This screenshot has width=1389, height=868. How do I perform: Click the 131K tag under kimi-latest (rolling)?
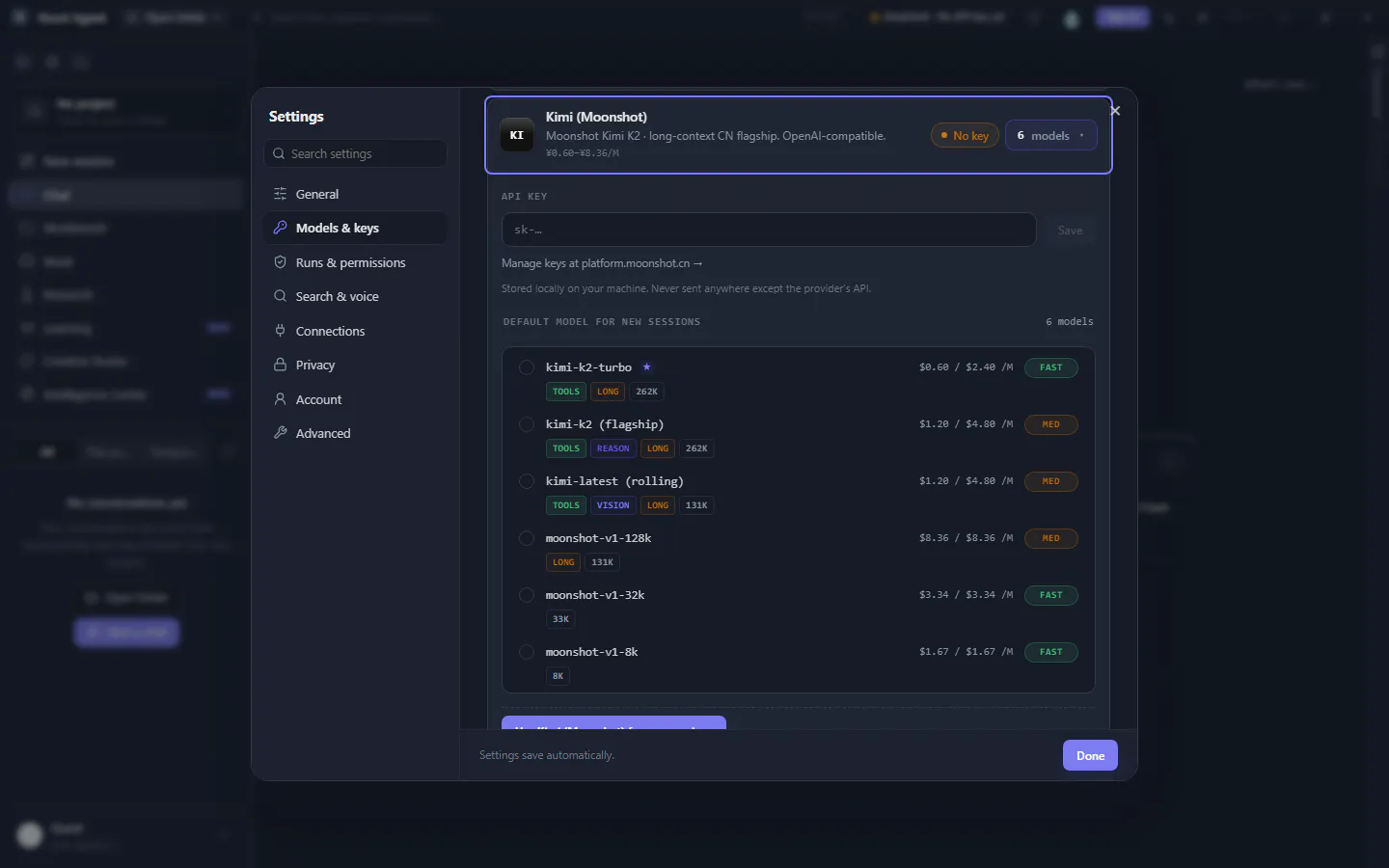click(696, 505)
